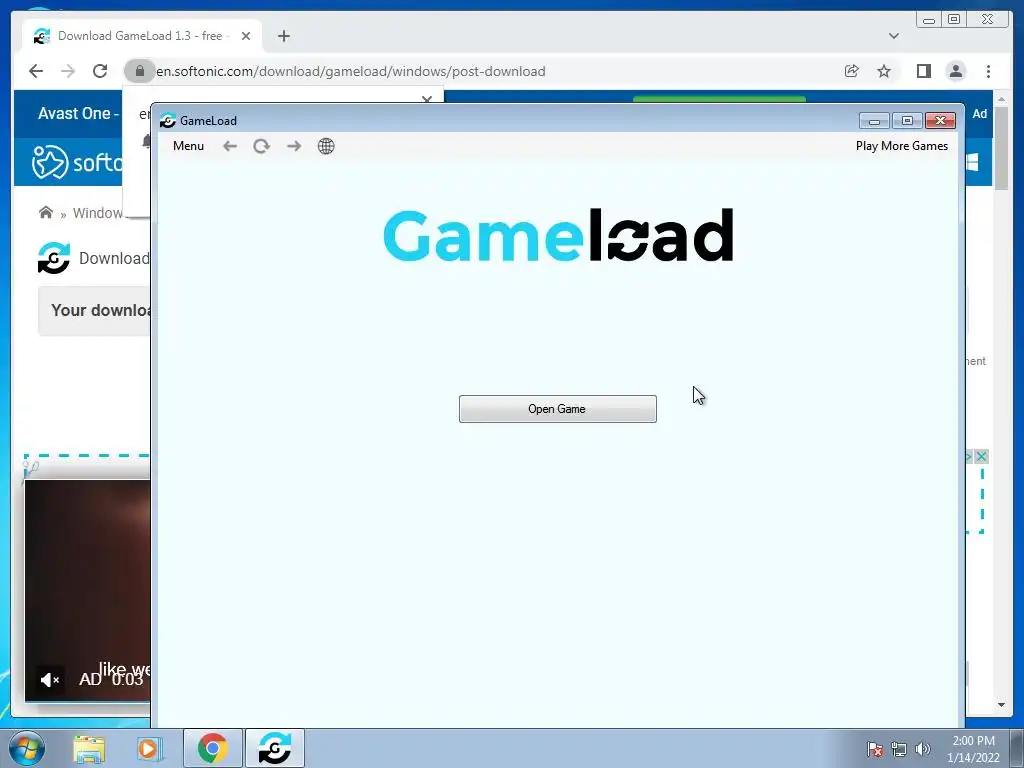
Task: Reload page in GameLoad toolbar
Action: coord(261,146)
